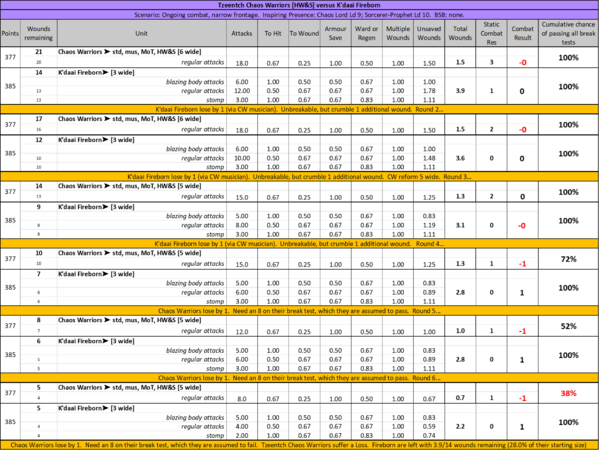Viewport: 599px width, 450px height.
Task: Select the '52%' cumulative chance cell
Action: pyautogui.click(x=568, y=326)
